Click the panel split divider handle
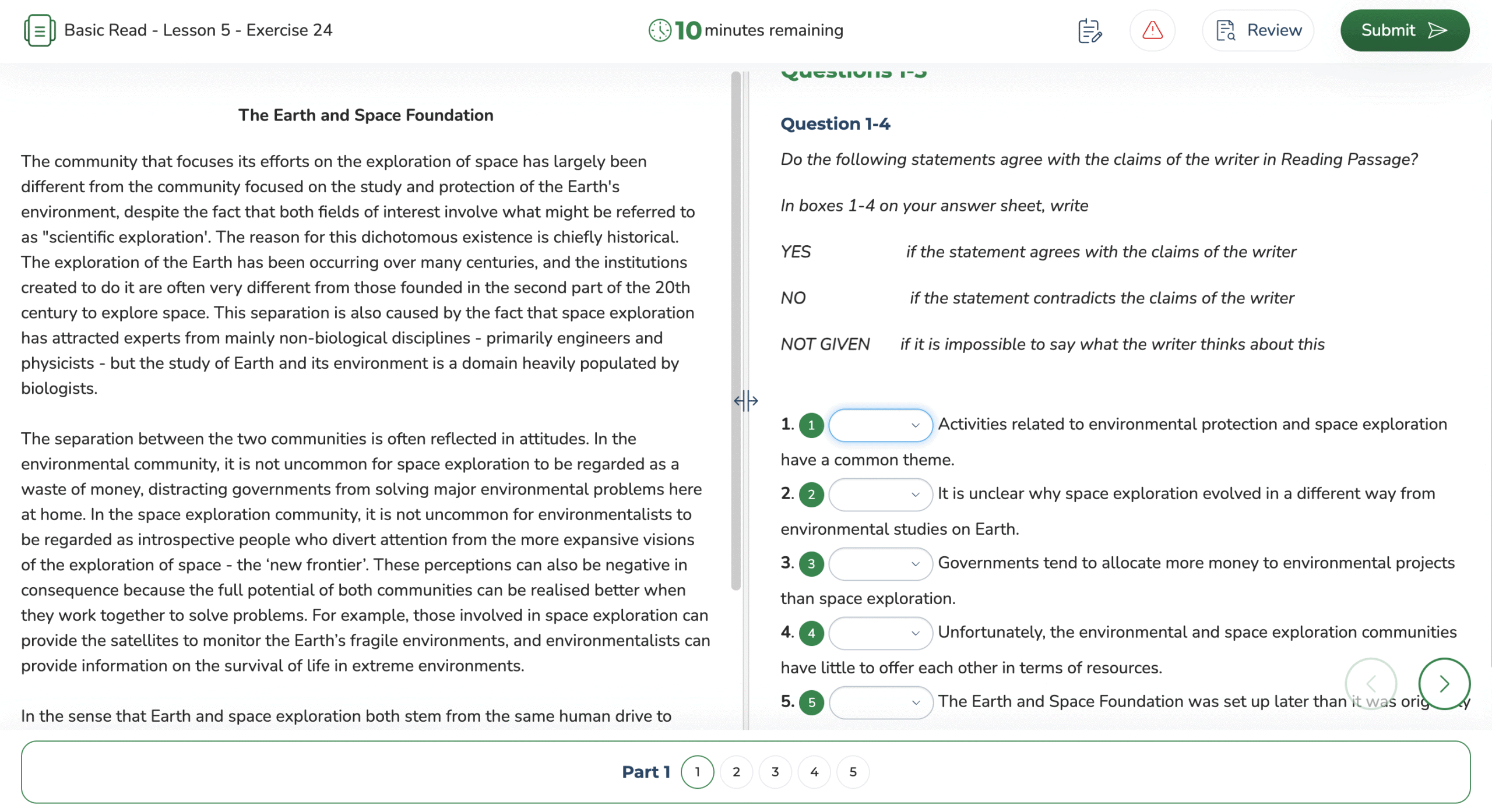Viewport: 1492px width, 812px height. coord(745,401)
